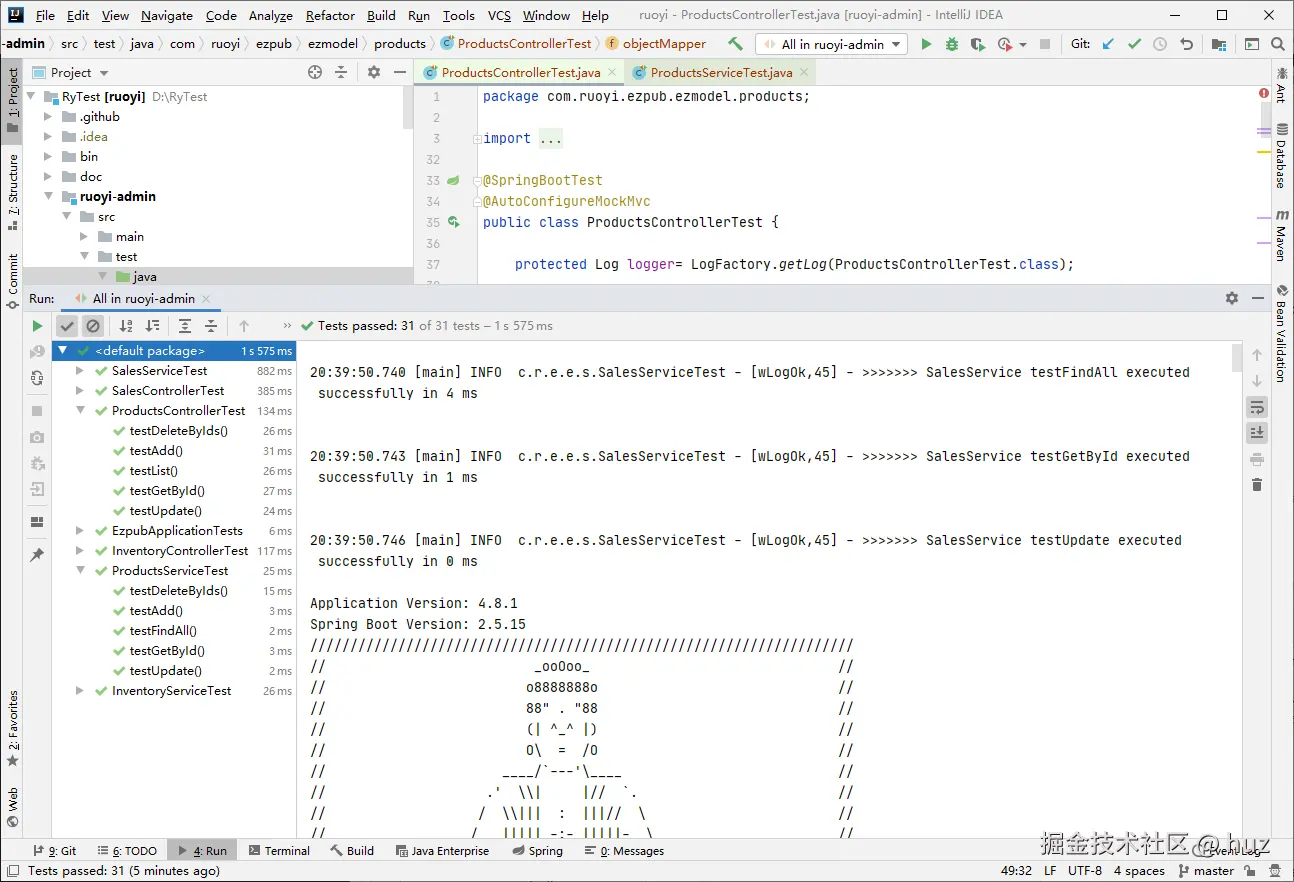
Task: Run tests with Coverage icon
Action: tap(977, 44)
